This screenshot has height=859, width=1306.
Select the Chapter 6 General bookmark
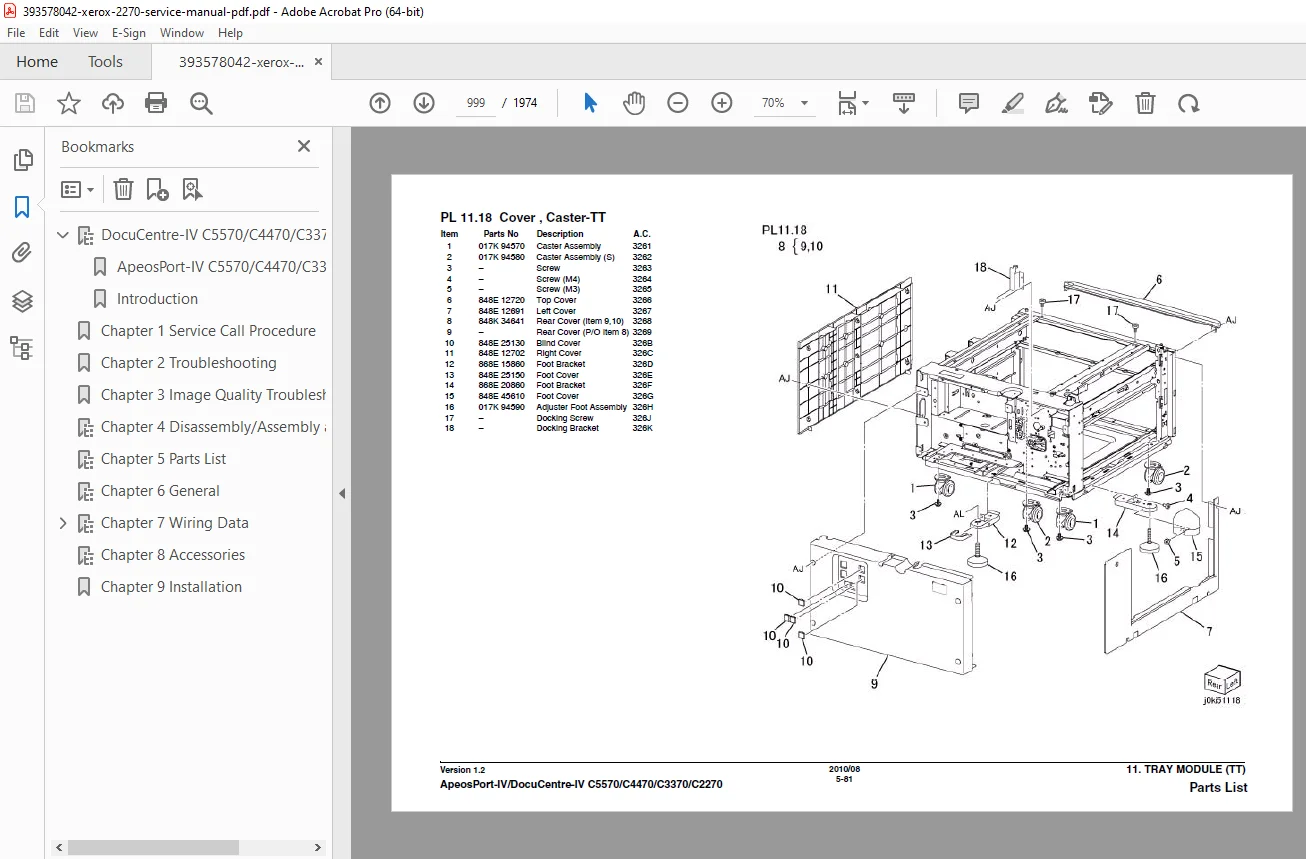160,491
